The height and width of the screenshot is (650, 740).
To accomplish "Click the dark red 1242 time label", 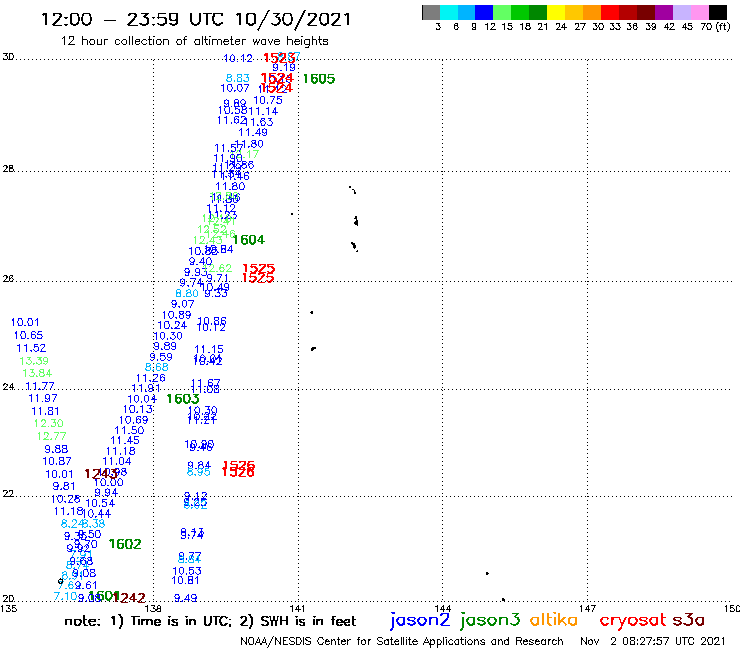I will point(129,598).
